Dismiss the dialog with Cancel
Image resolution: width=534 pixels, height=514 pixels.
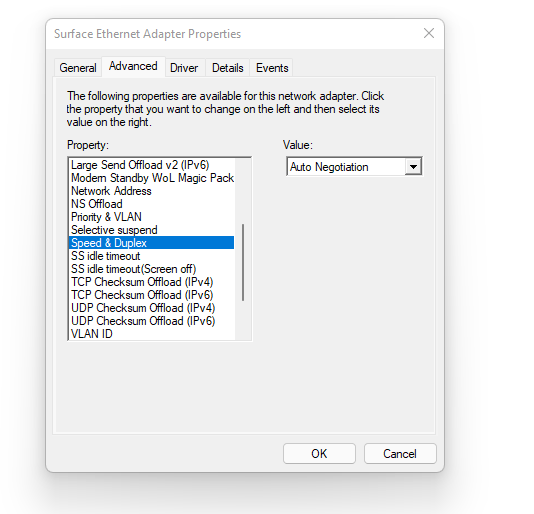pyautogui.click(x=400, y=453)
